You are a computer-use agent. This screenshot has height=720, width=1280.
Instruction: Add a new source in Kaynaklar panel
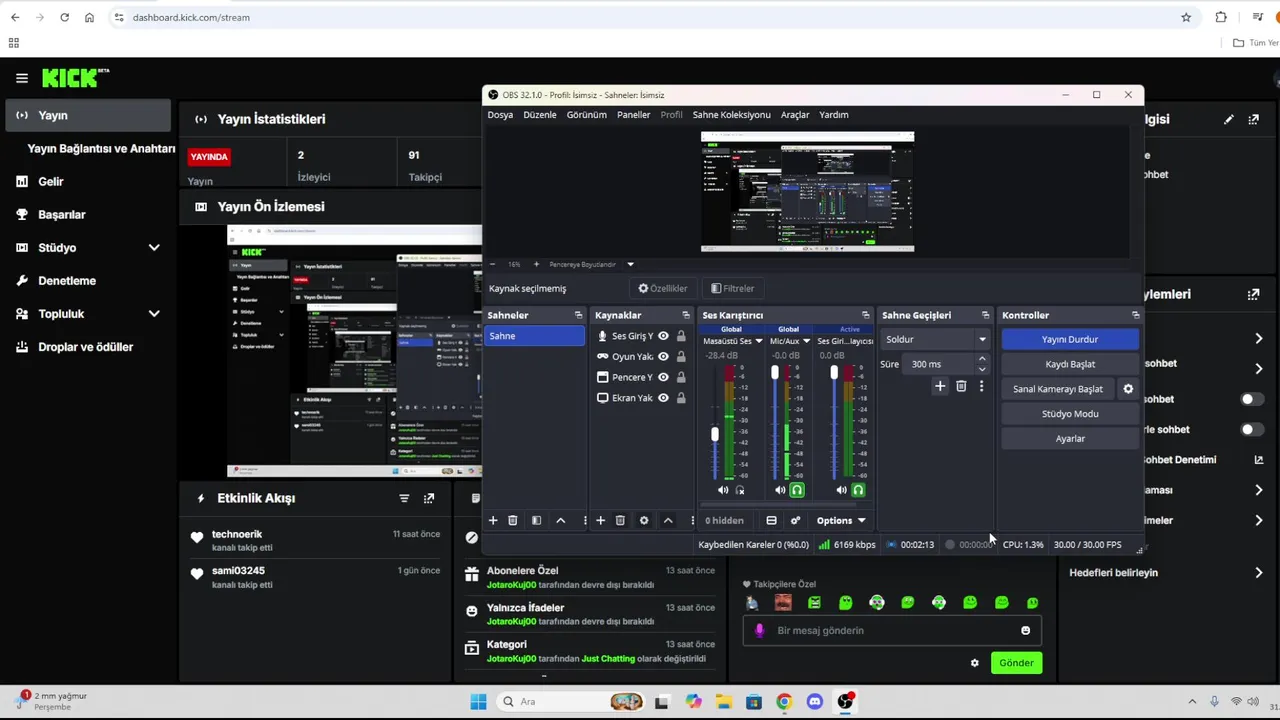600,520
